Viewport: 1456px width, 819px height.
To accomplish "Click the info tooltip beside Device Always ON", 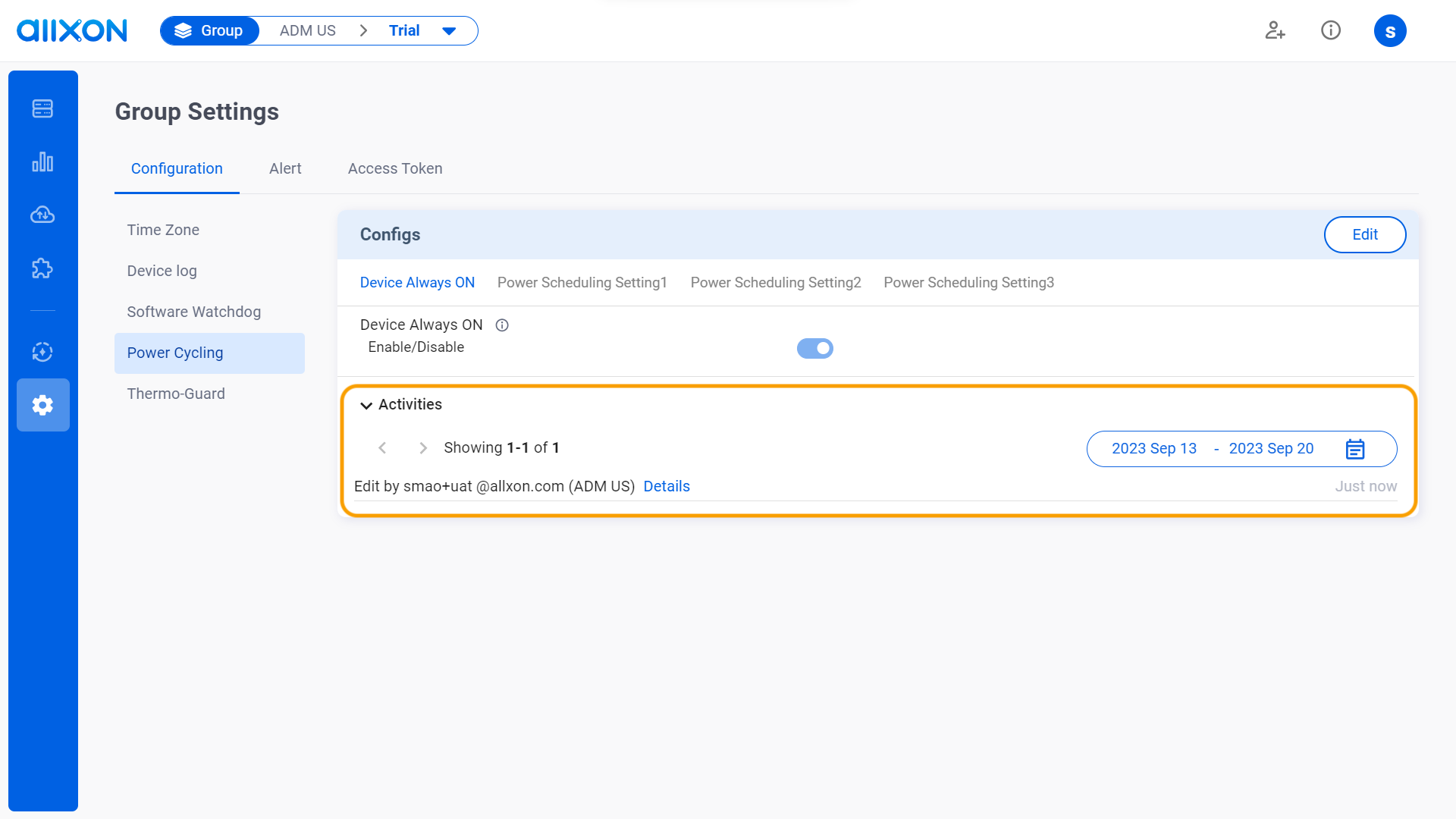I will (502, 325).
